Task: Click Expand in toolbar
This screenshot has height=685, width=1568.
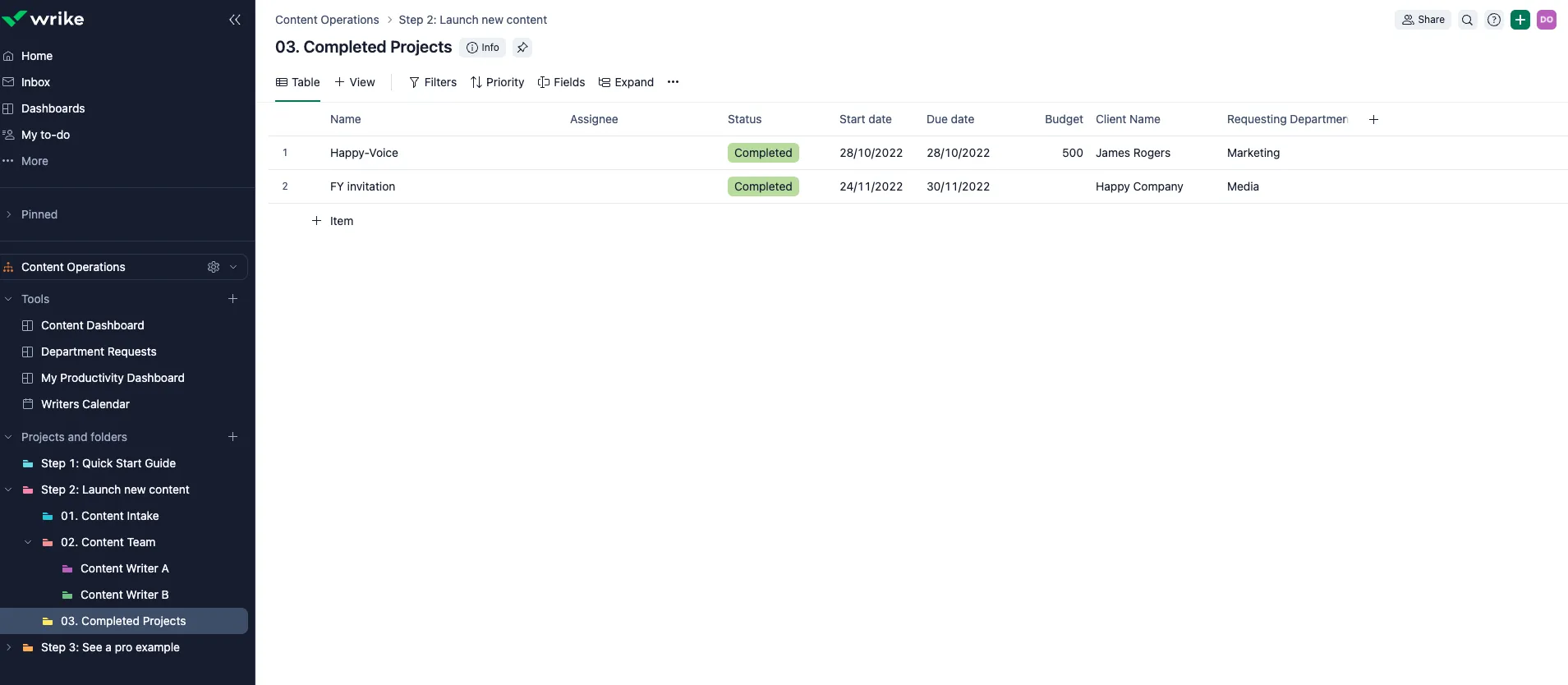Action: tap(626, 82)
